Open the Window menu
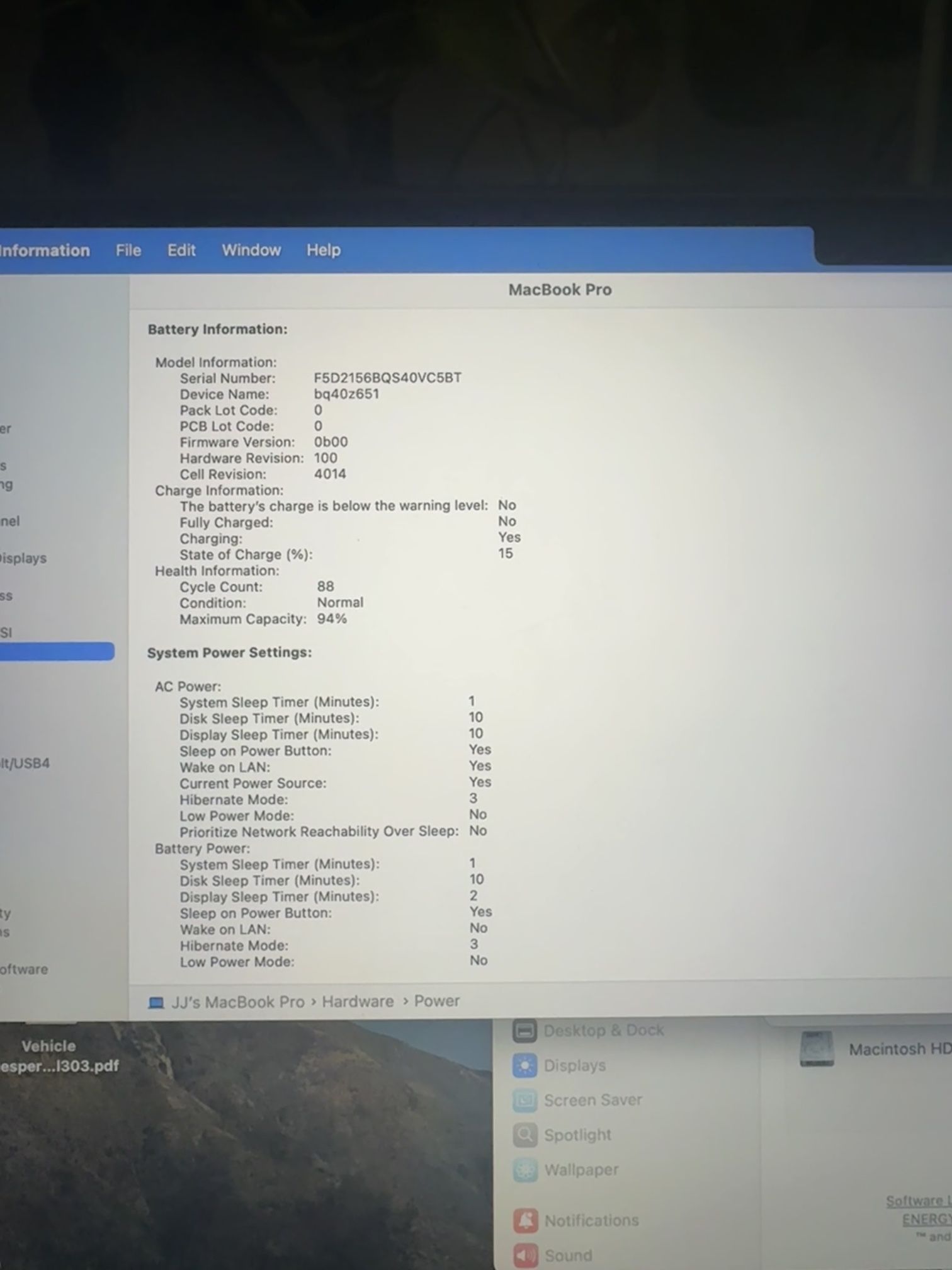 coord(251,250)
